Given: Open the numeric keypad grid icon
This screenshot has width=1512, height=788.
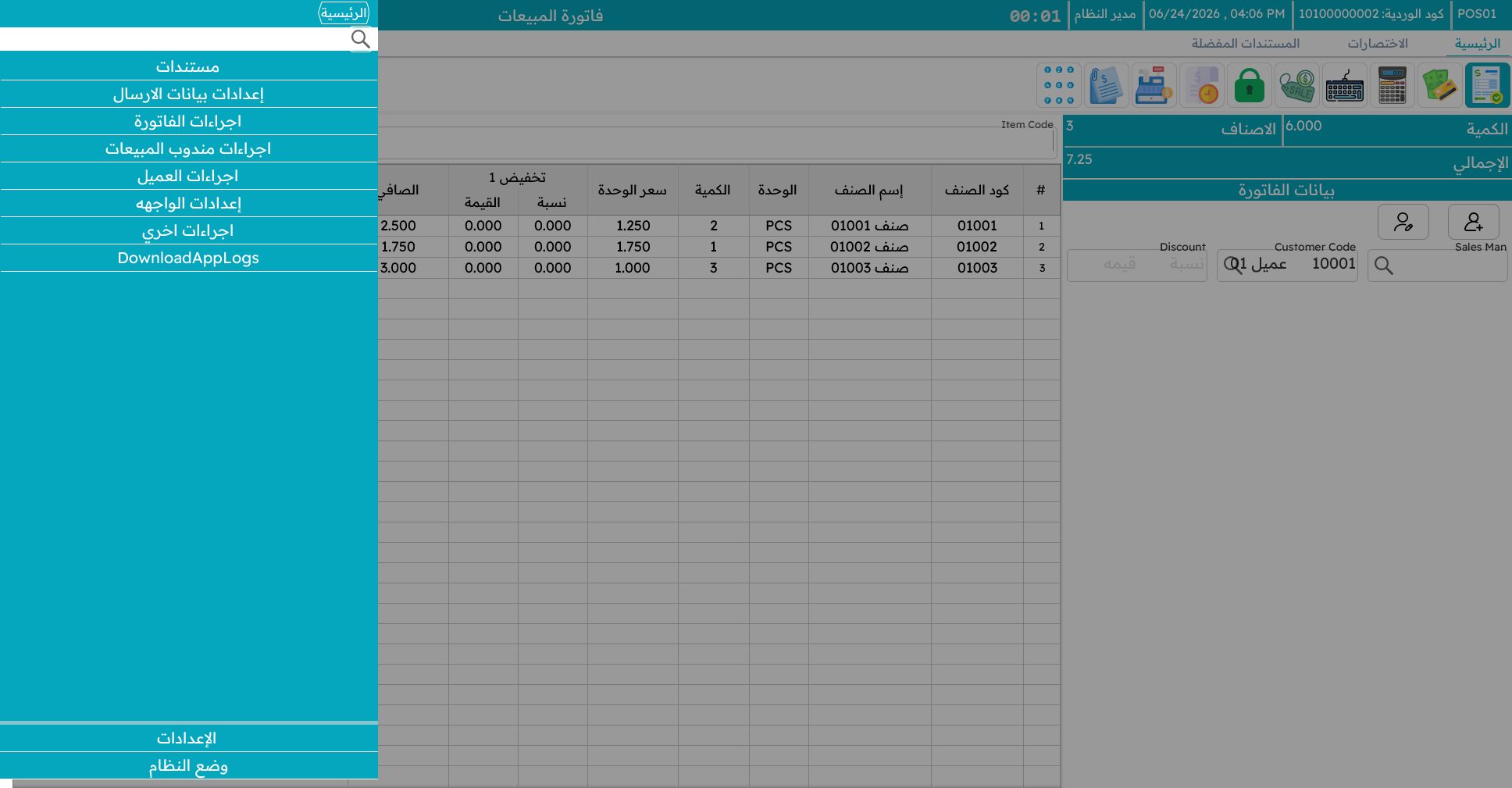Looking at the screenshot, I should [1059, 85].
